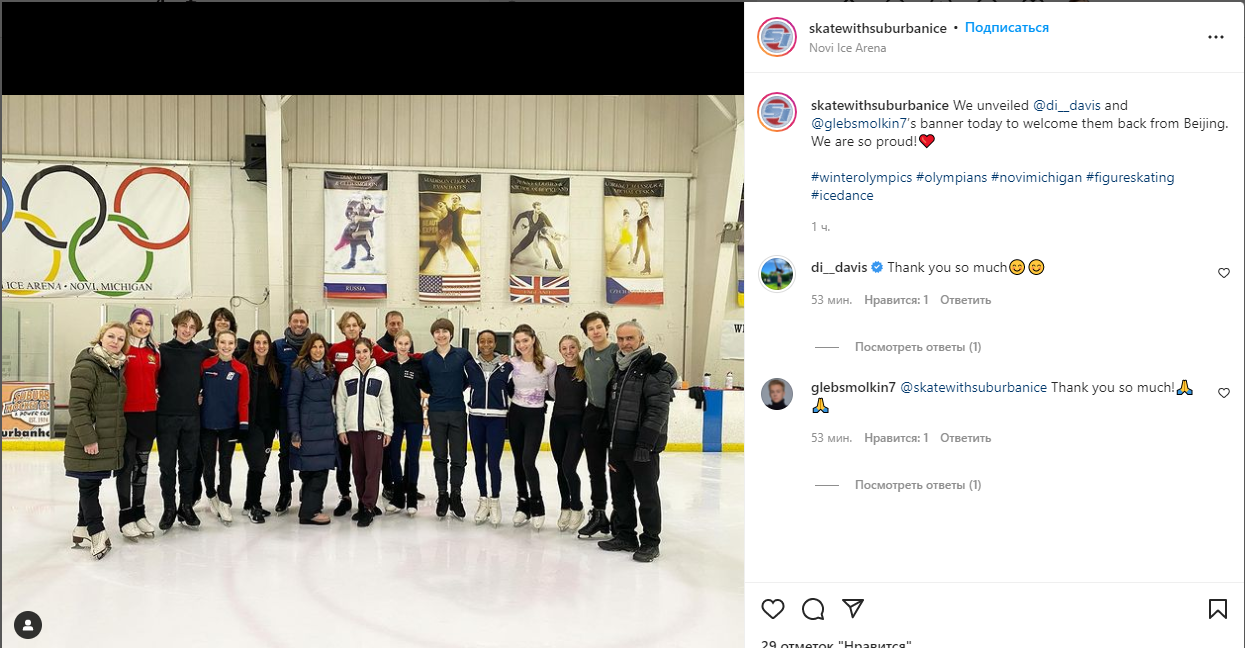Open the tagged people icon on the photo

click(x=28, y=626)
